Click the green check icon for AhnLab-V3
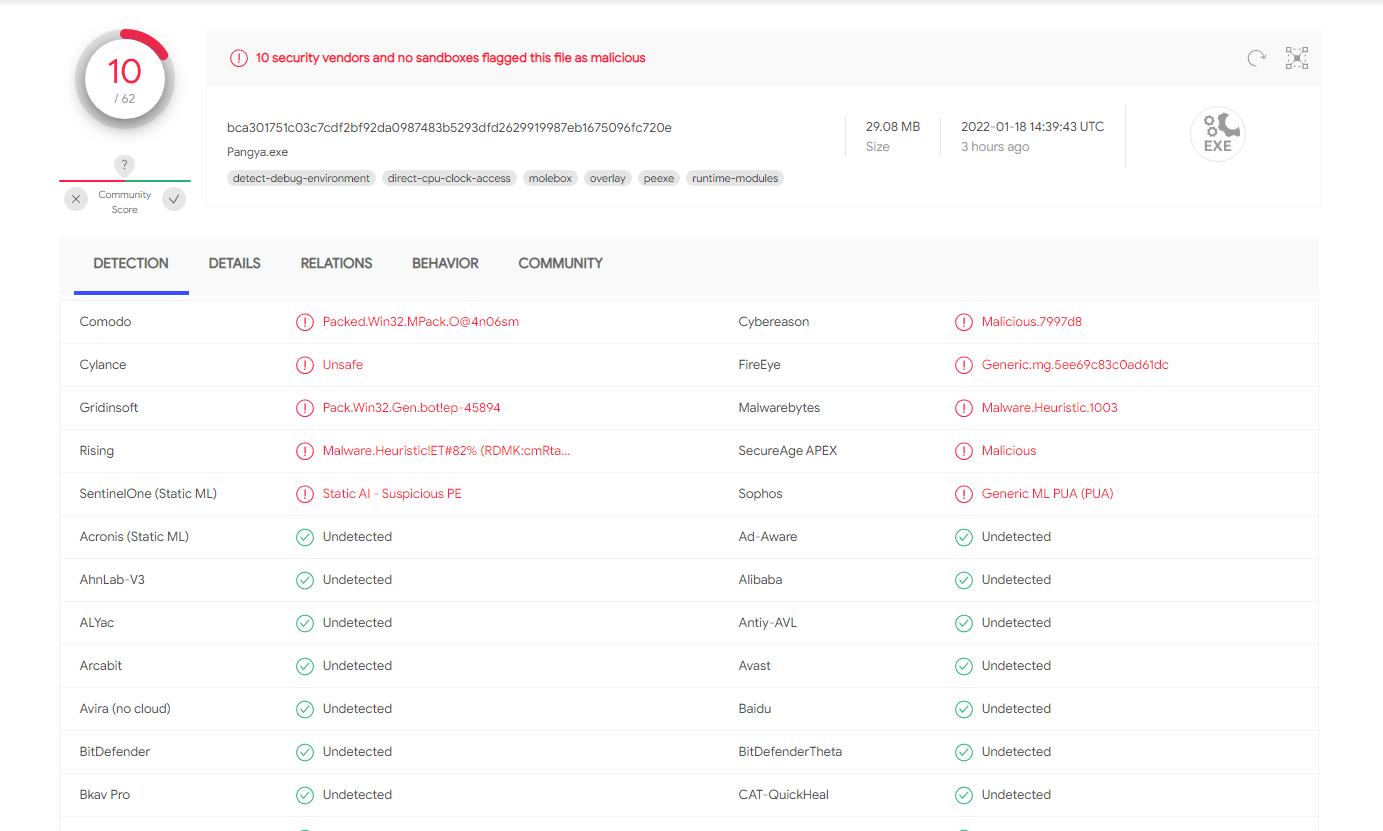Image resolution: width=1383 pixels, height=831 pixels. tap(305, 580)
